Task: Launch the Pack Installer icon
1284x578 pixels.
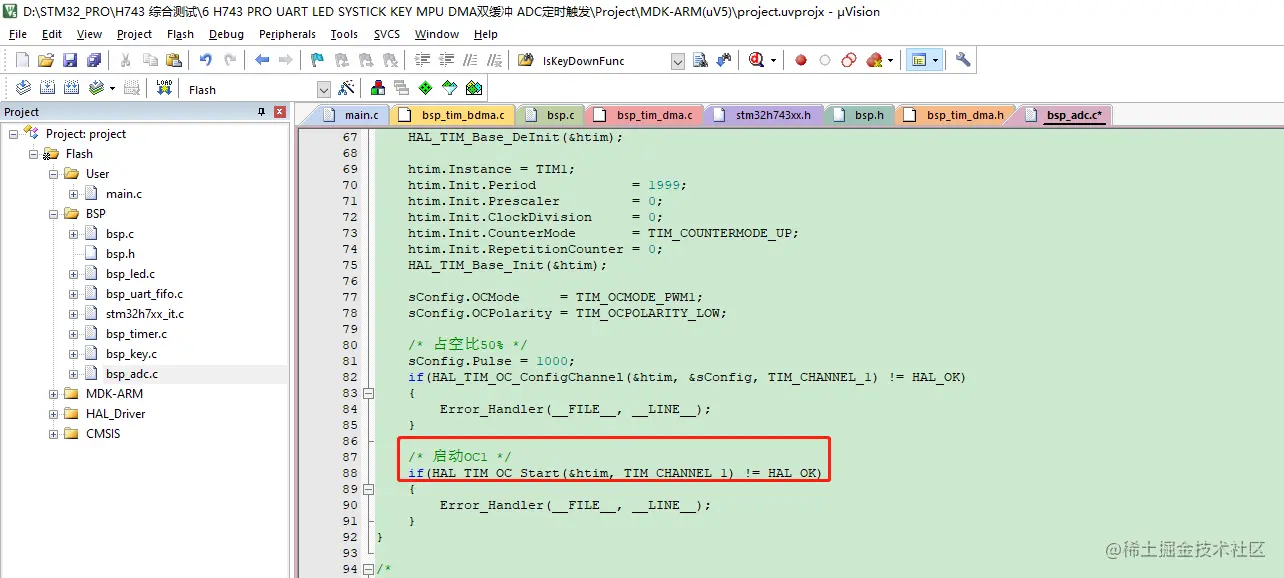Action: pyautogui.click(x=474, y=88)
